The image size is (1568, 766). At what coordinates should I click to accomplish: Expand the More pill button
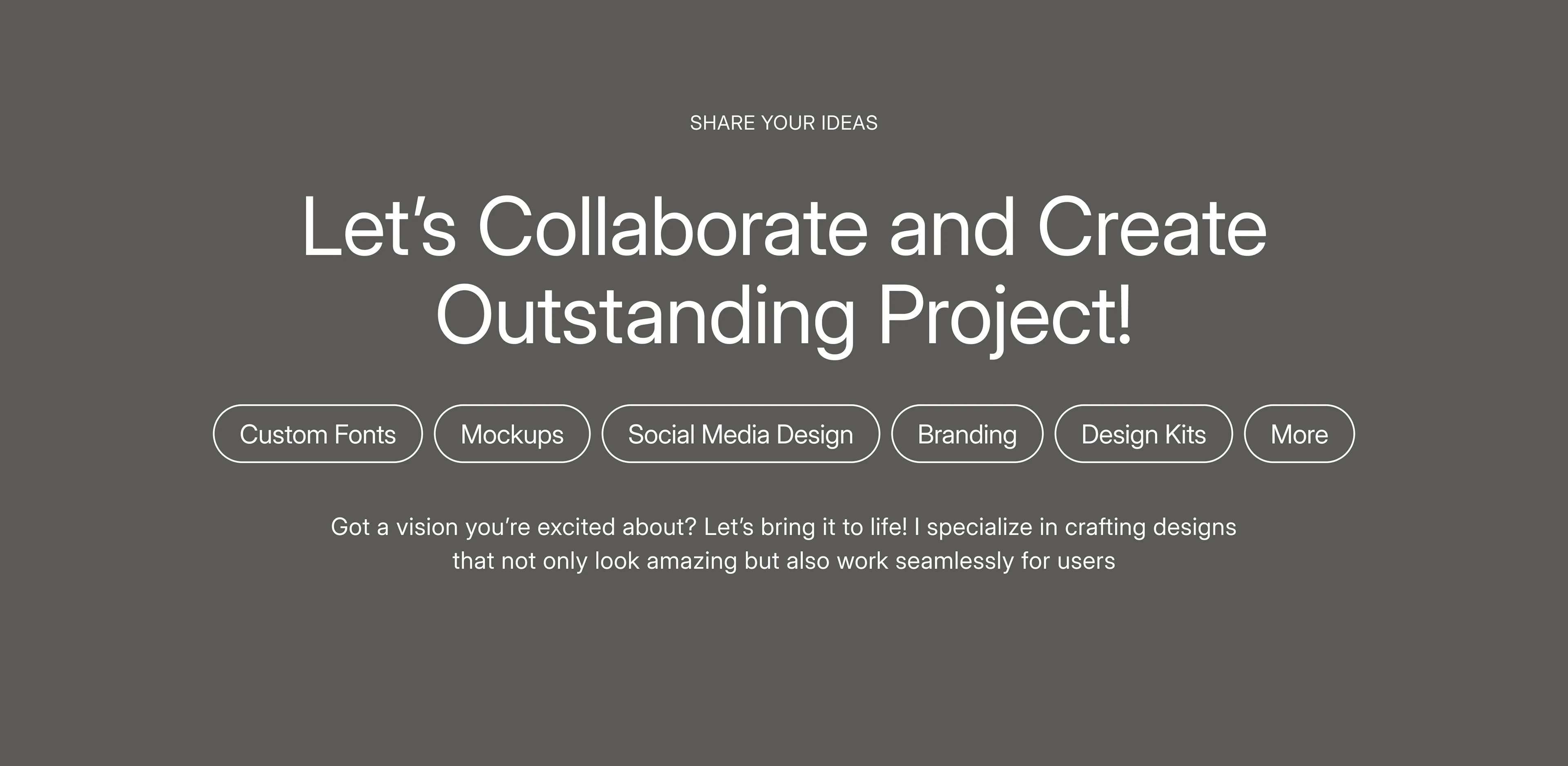(x=1300, y=433)
